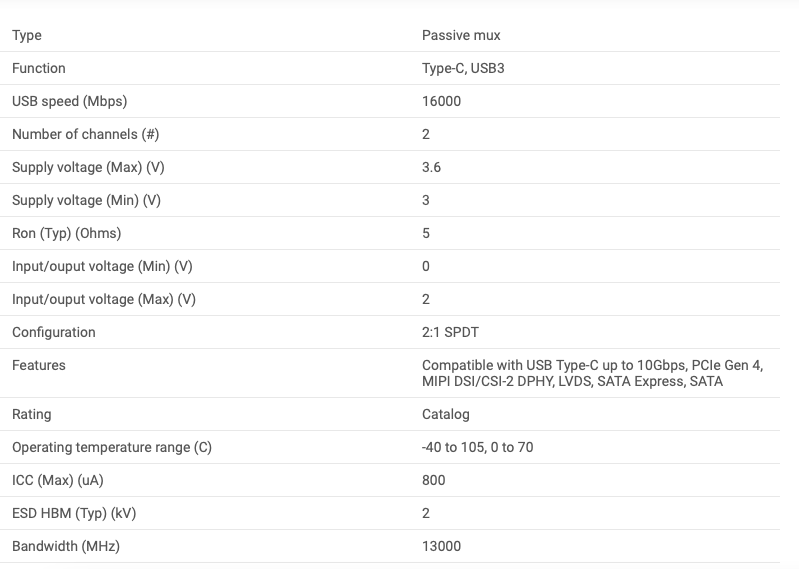
Task: Click the "Number of channels (#)" label
Action: [85, 134]
